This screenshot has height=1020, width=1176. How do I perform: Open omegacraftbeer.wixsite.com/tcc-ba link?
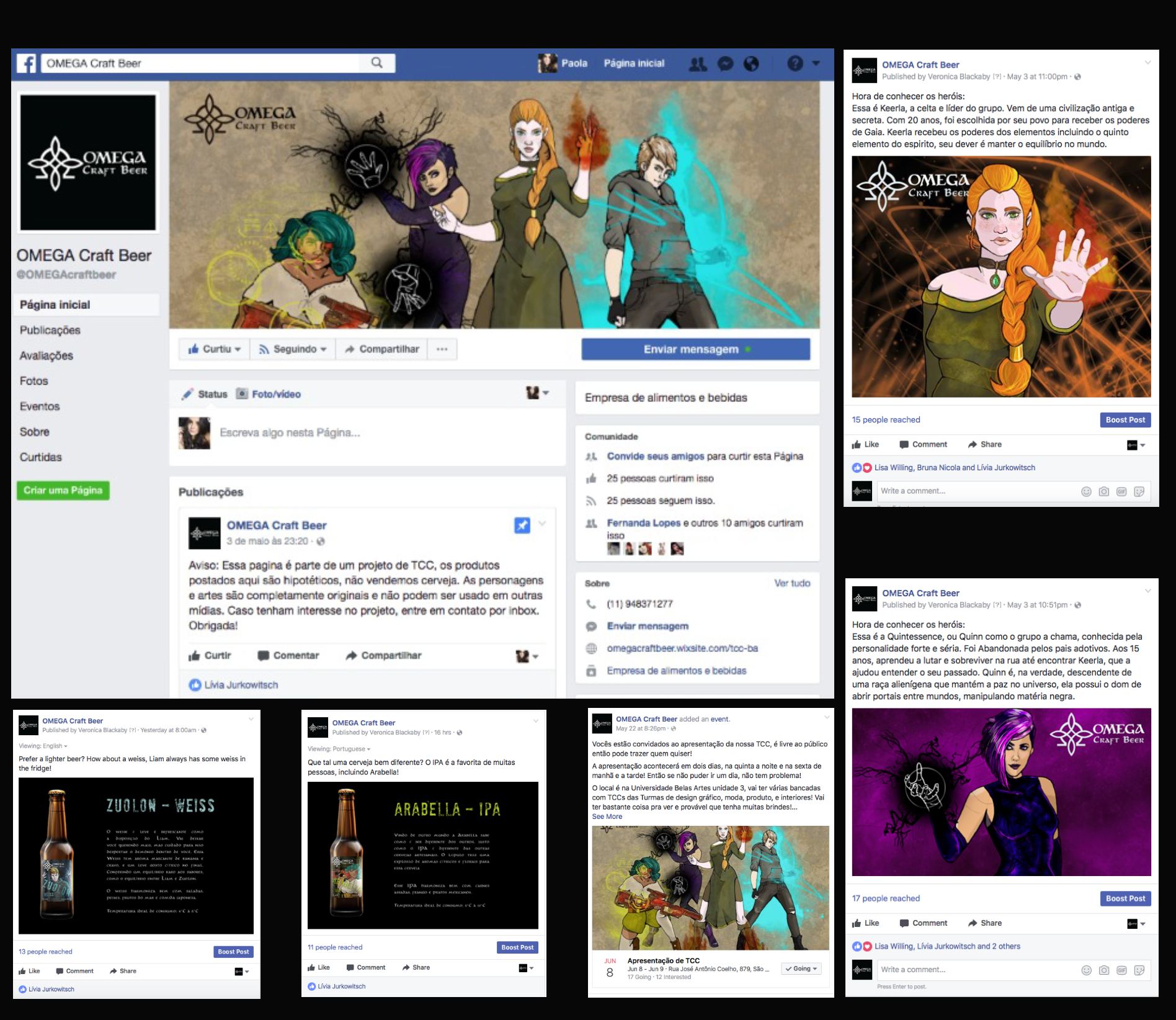coord(682,648)
